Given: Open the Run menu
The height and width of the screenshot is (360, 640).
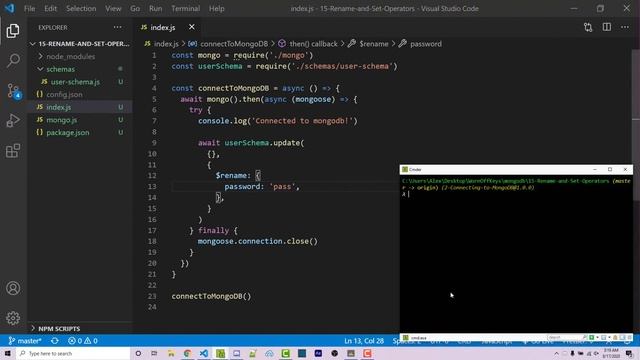Looking at the screenshot, I should [156, 8].
